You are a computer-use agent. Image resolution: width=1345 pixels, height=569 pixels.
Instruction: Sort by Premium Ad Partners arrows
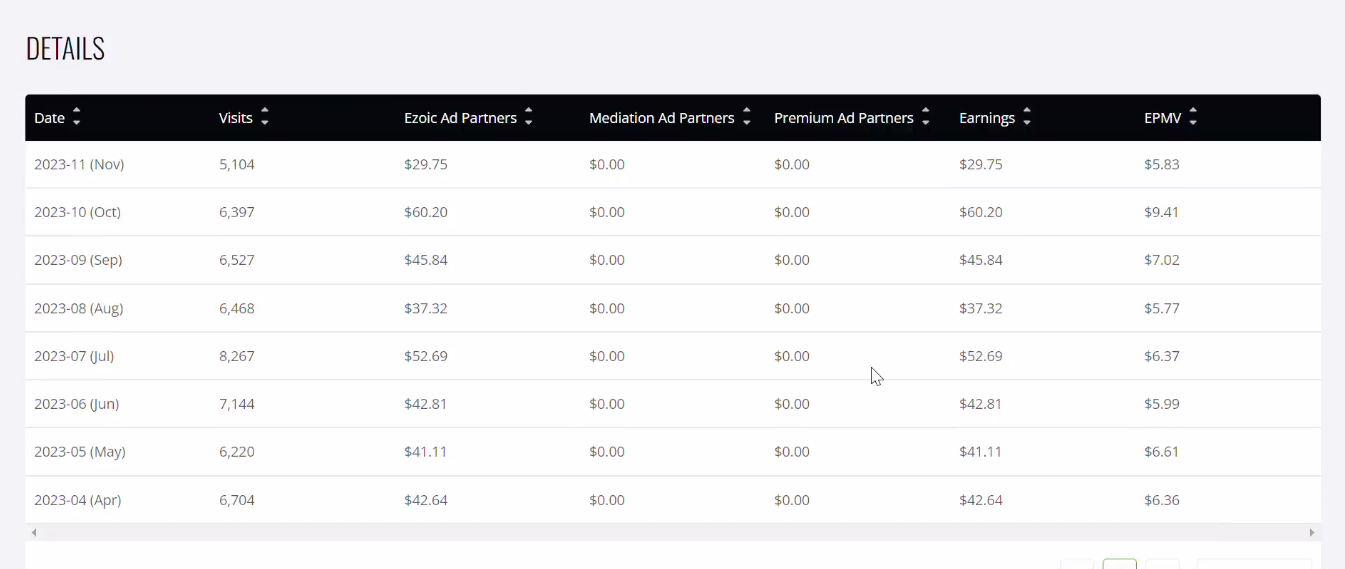(x=925, y=118)
